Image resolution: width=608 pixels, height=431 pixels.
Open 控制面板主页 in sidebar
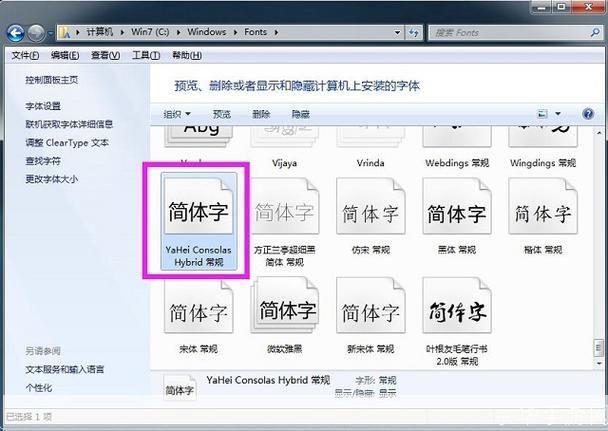pyautogui.click(x=52, y=80)
